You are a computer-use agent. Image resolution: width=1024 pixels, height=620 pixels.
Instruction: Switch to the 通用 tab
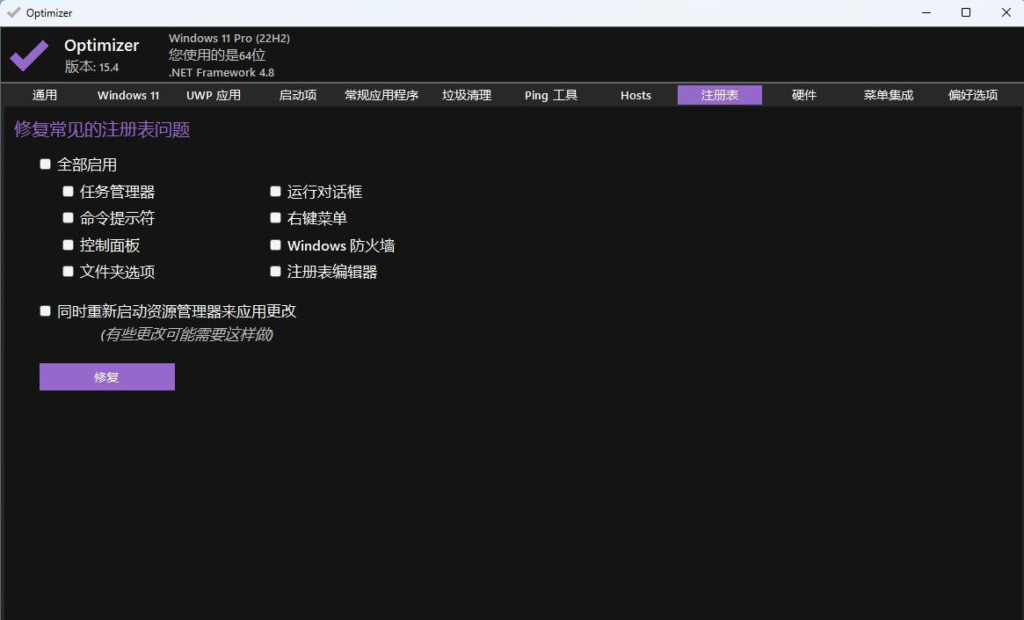pos(44,95)
